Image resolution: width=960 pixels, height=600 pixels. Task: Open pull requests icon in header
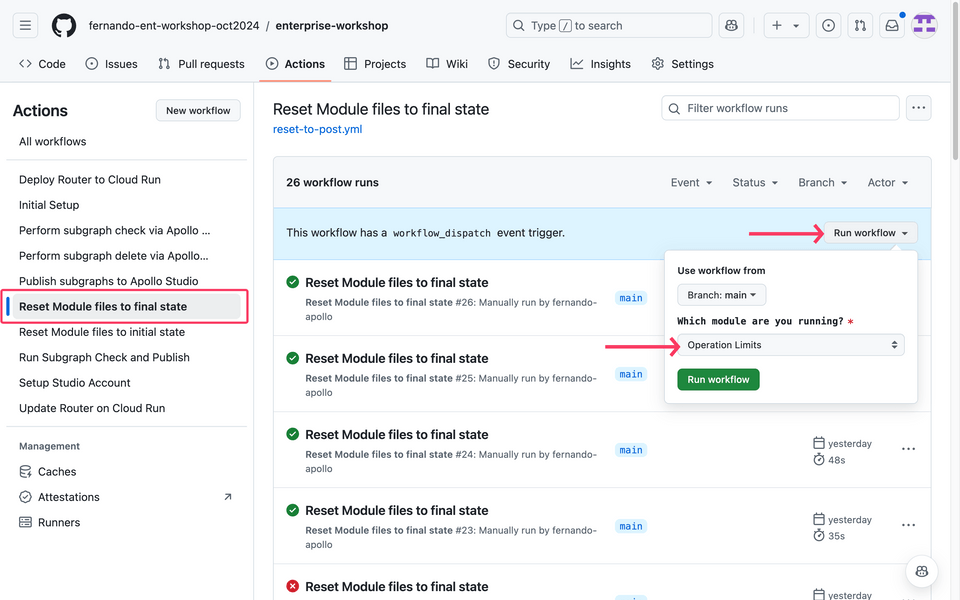point(860,26)
